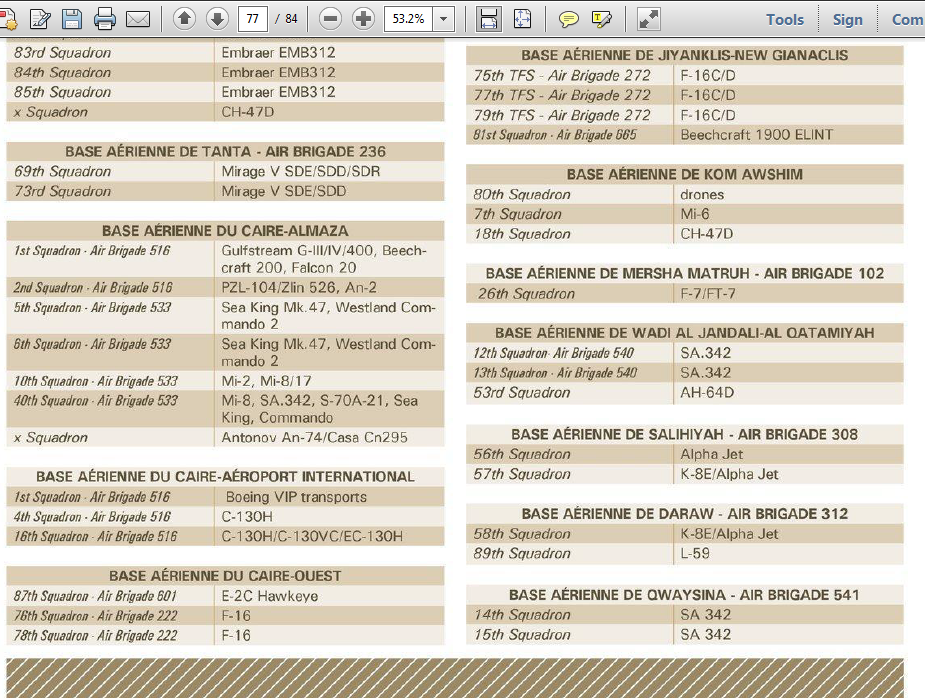
Task: Select the "L-59" aircraft cell
Action: [x=695, y=554]
